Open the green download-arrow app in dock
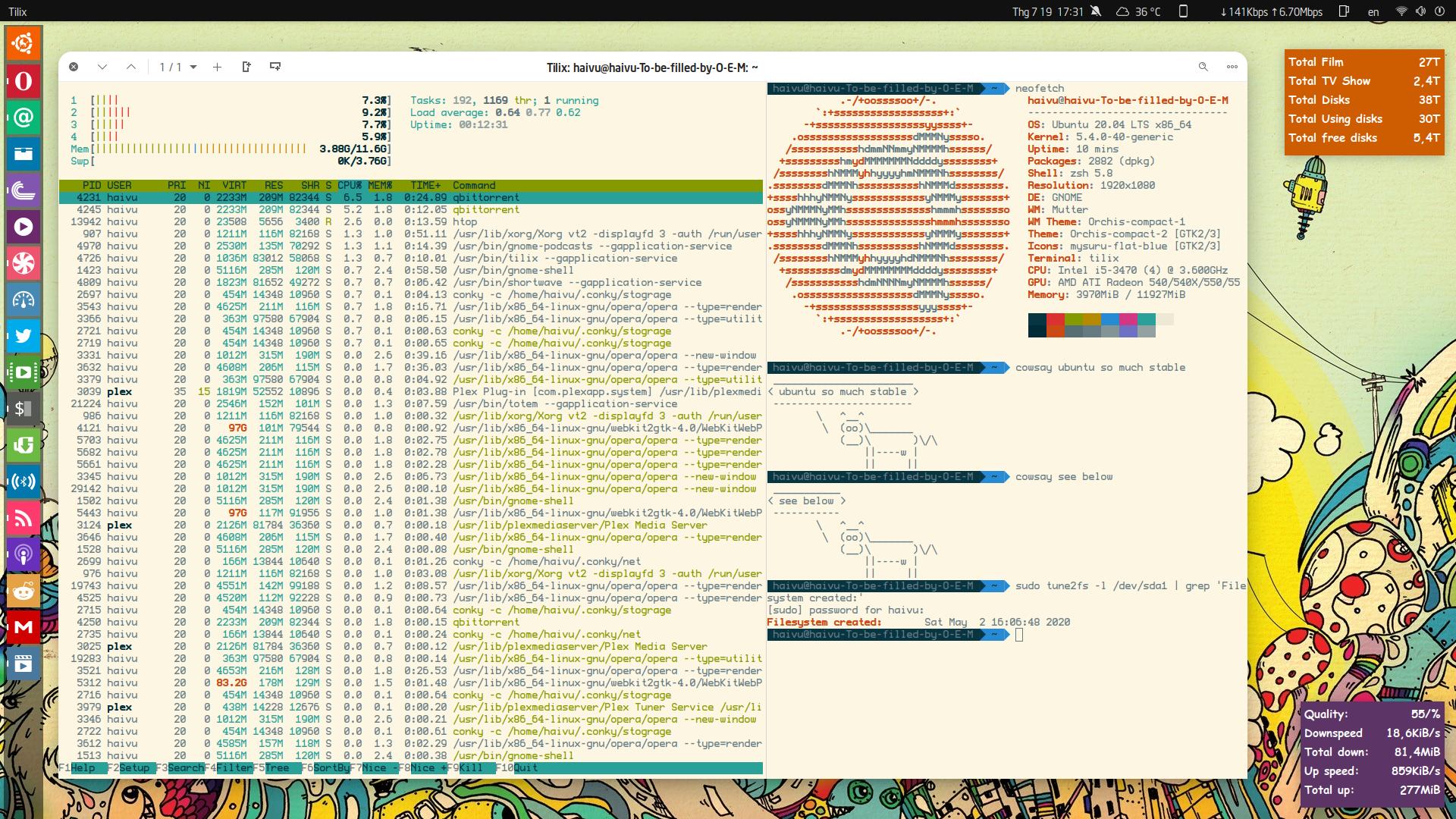This screenshot has width=1456, height=819. pos(24,445)
